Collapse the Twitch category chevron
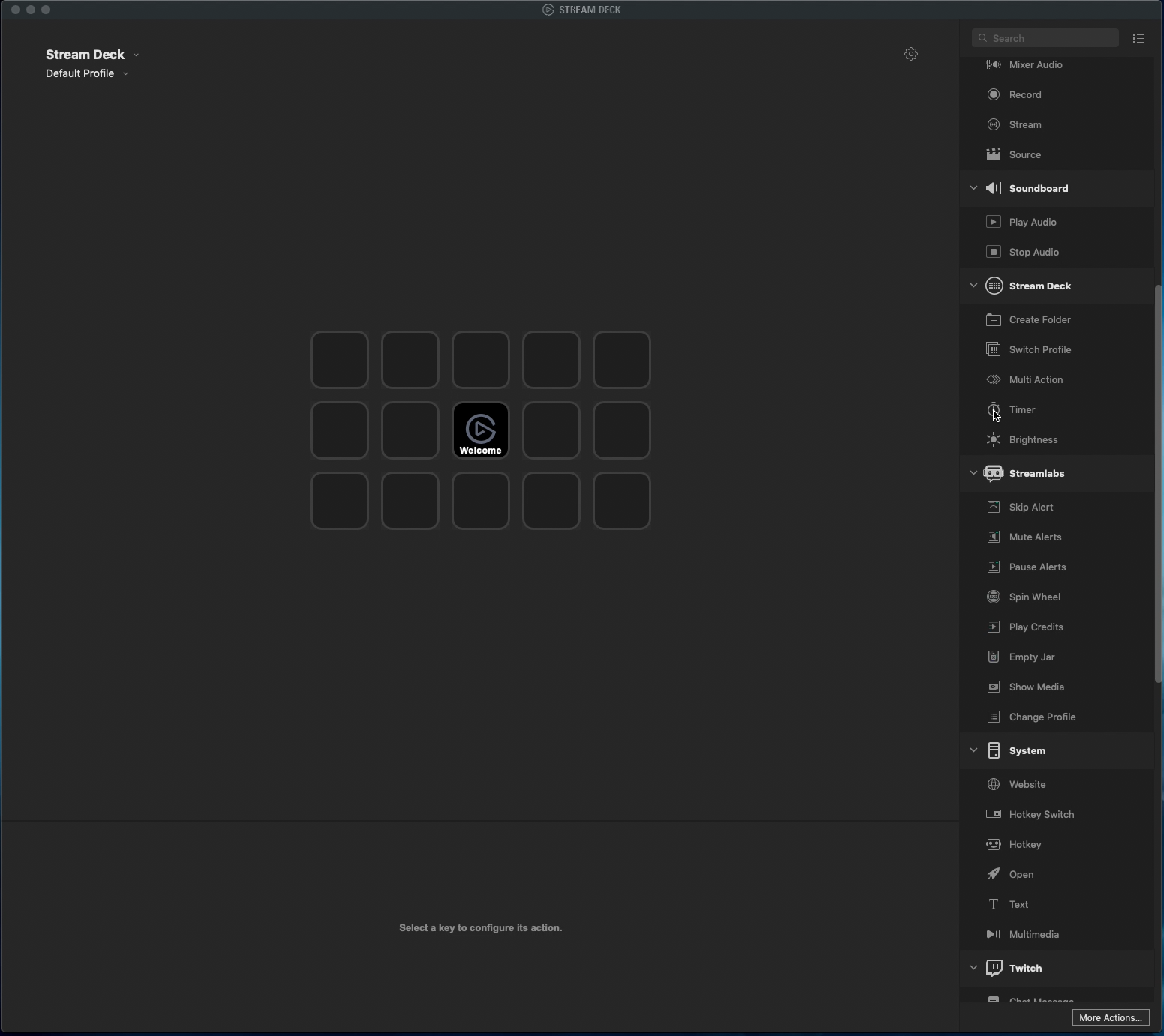 tap(973, 968)
